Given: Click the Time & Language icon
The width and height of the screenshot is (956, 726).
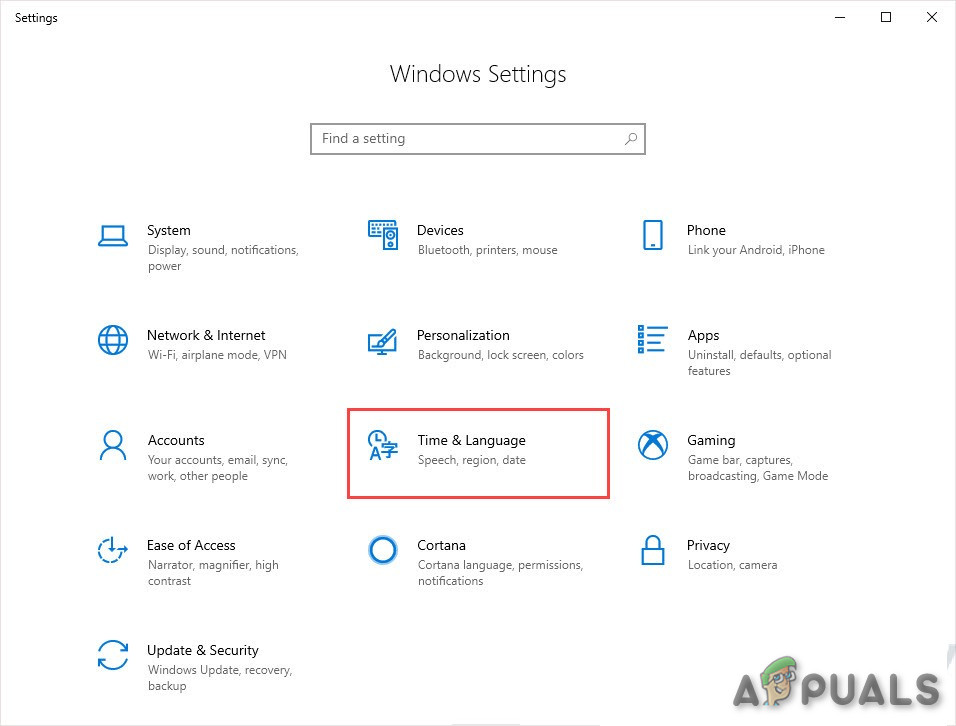Looking at the screenshot, I should pyautogui.click(x=383, y=445).
